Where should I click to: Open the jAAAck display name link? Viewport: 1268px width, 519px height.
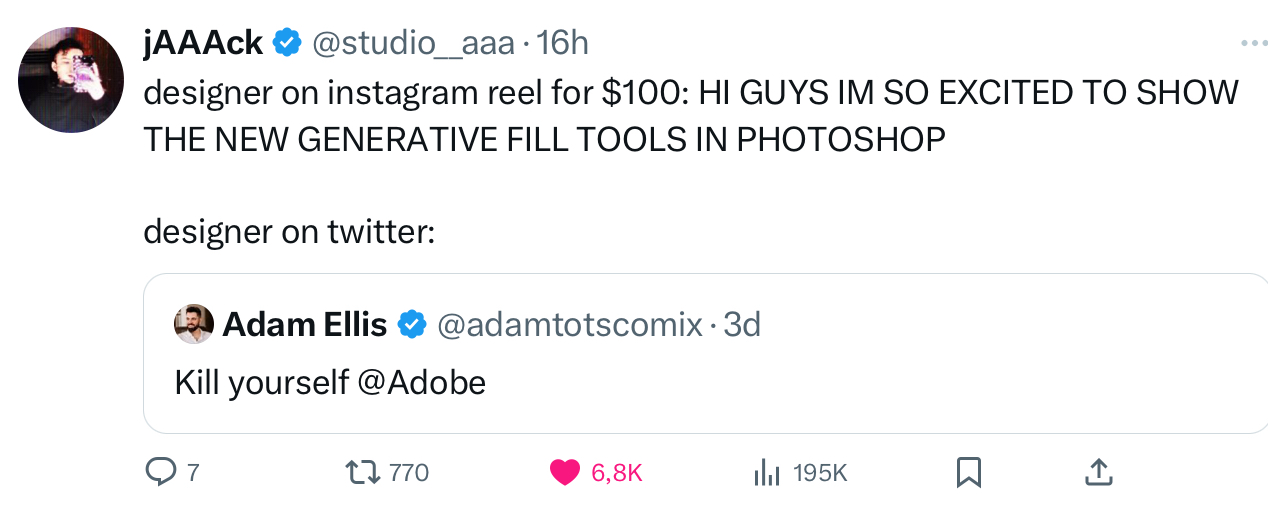click(x=203, y=43)
